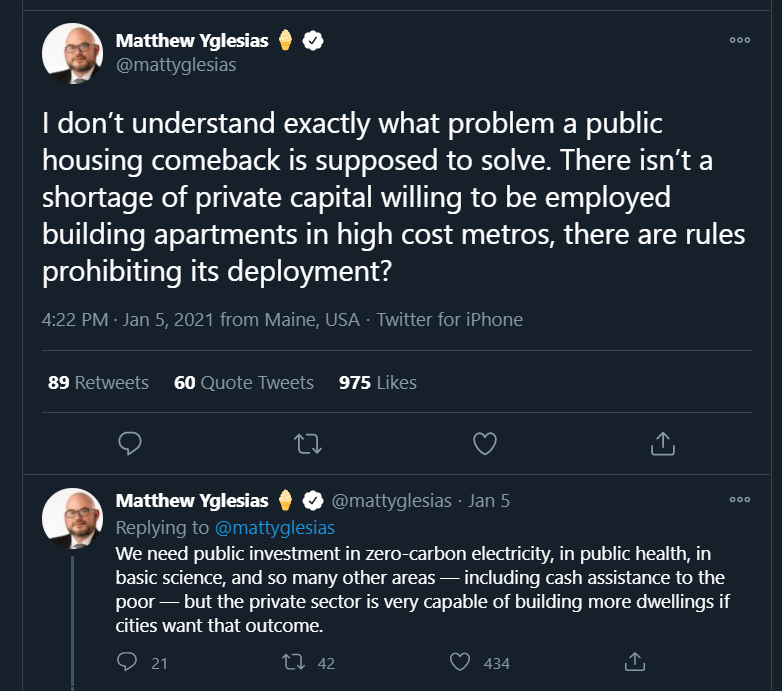Share the main tweet
782x691 pixels.
click(661, 443)
